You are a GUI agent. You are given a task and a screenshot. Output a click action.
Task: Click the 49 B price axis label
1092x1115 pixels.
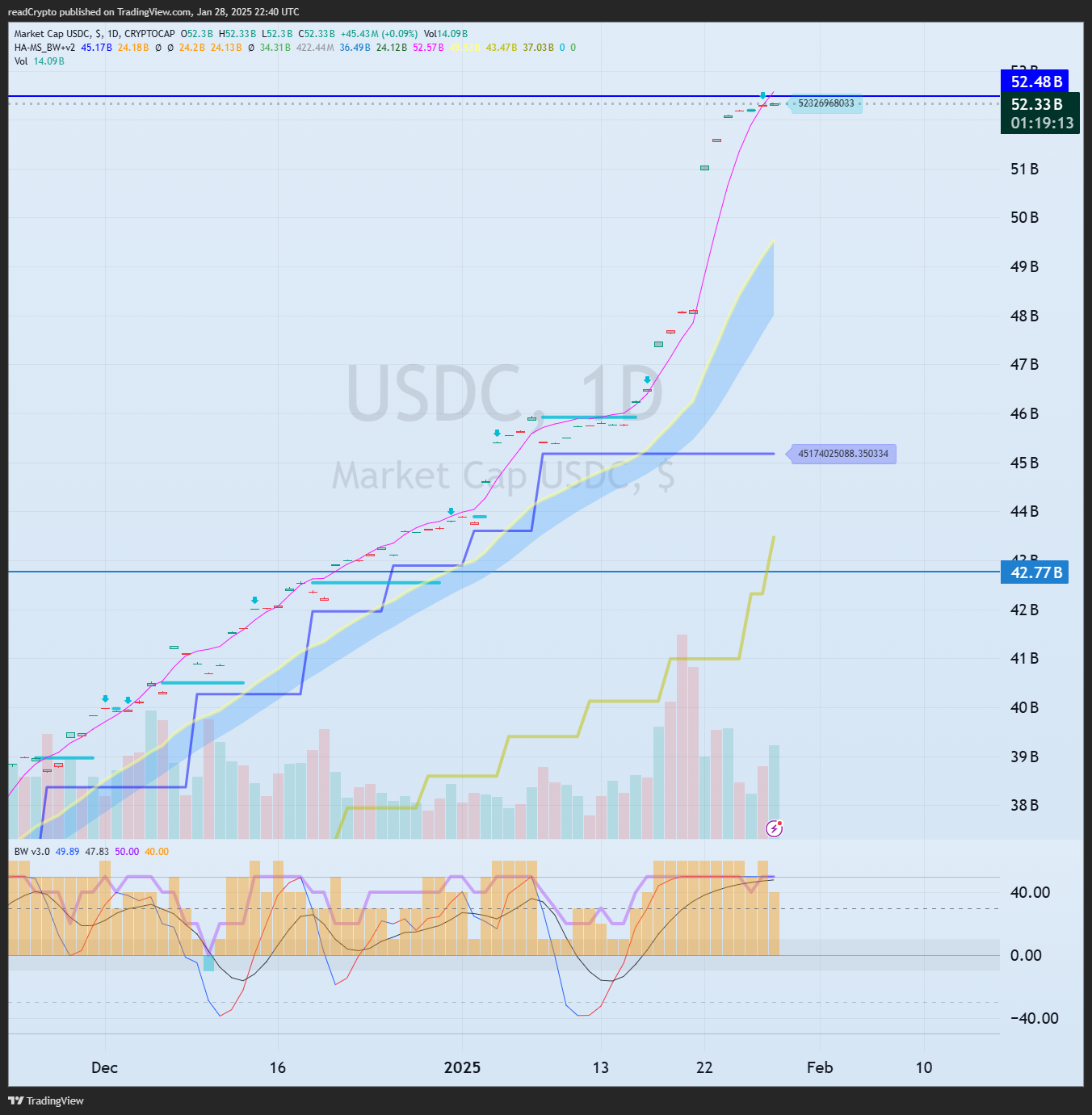[1024, 266]
